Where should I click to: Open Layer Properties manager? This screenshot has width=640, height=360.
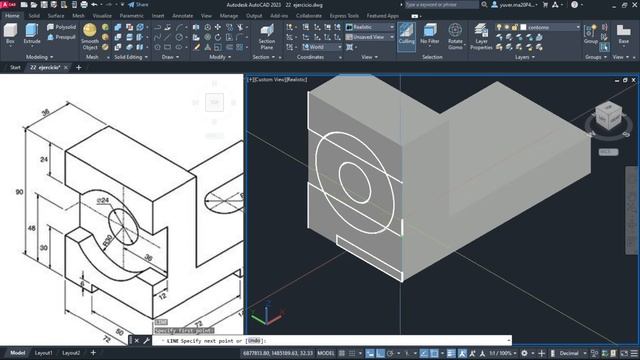[481, 36]
